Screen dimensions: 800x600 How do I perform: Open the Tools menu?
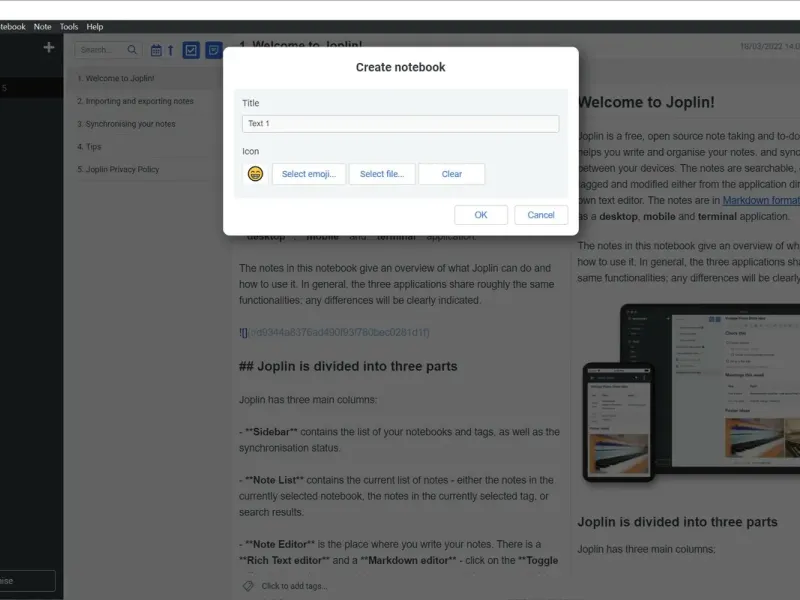coord(69,27)
